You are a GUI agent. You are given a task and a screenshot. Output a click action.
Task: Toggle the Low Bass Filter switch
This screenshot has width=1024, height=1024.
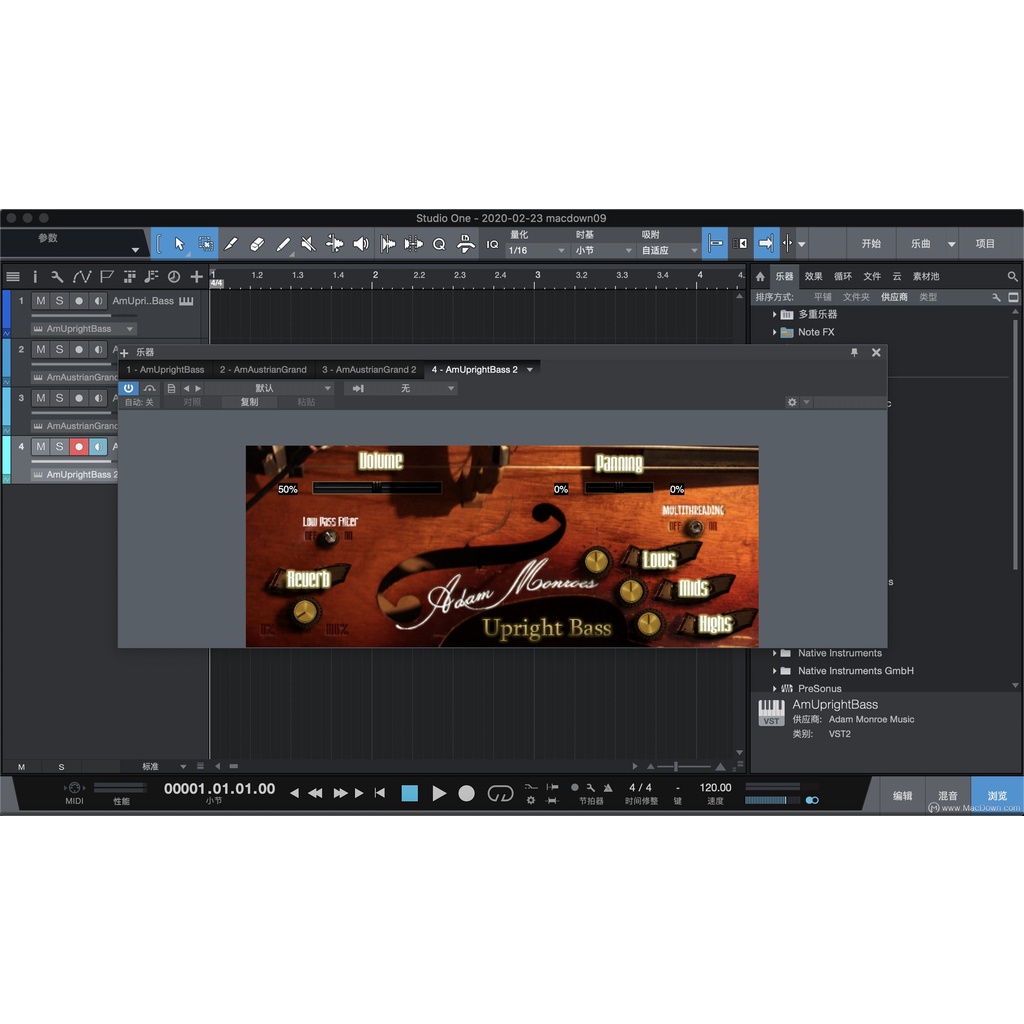coord(330,537)
